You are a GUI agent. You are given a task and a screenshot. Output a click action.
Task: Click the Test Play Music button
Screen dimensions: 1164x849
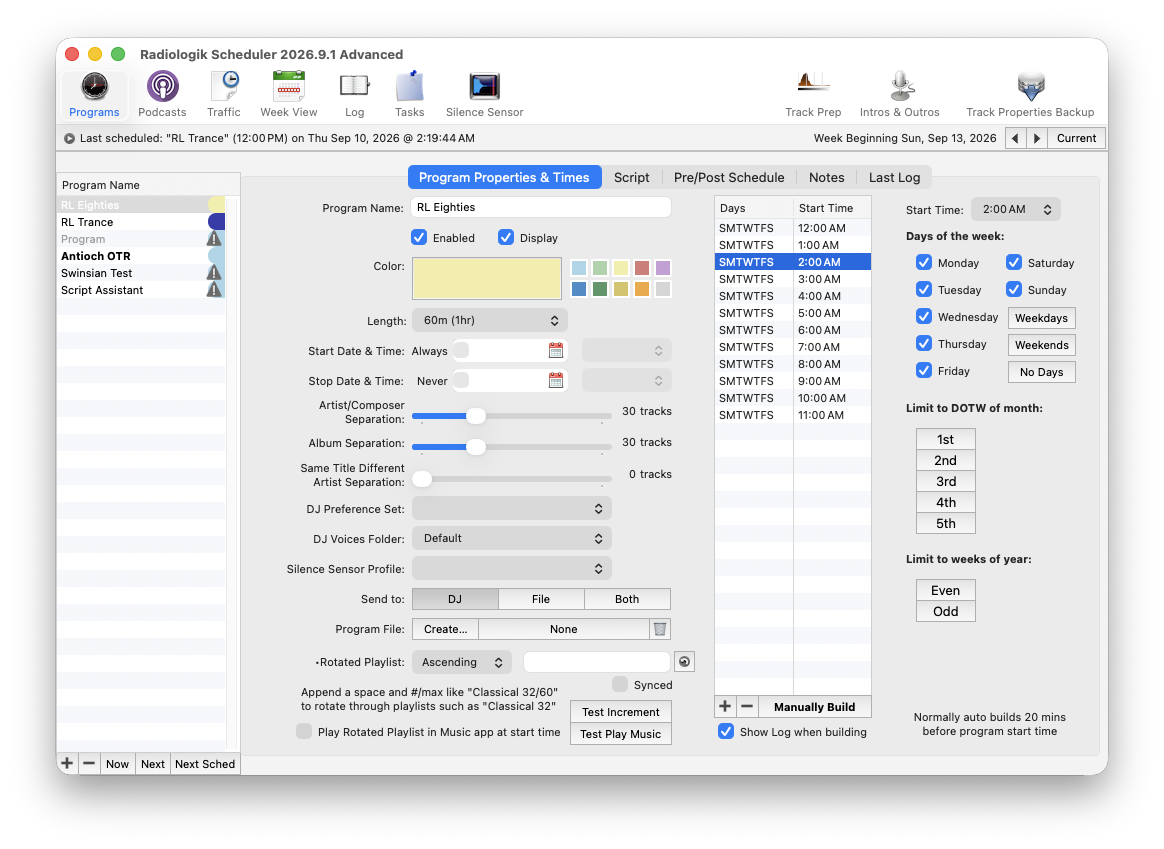pyautogui.click(x=621, y=734)
